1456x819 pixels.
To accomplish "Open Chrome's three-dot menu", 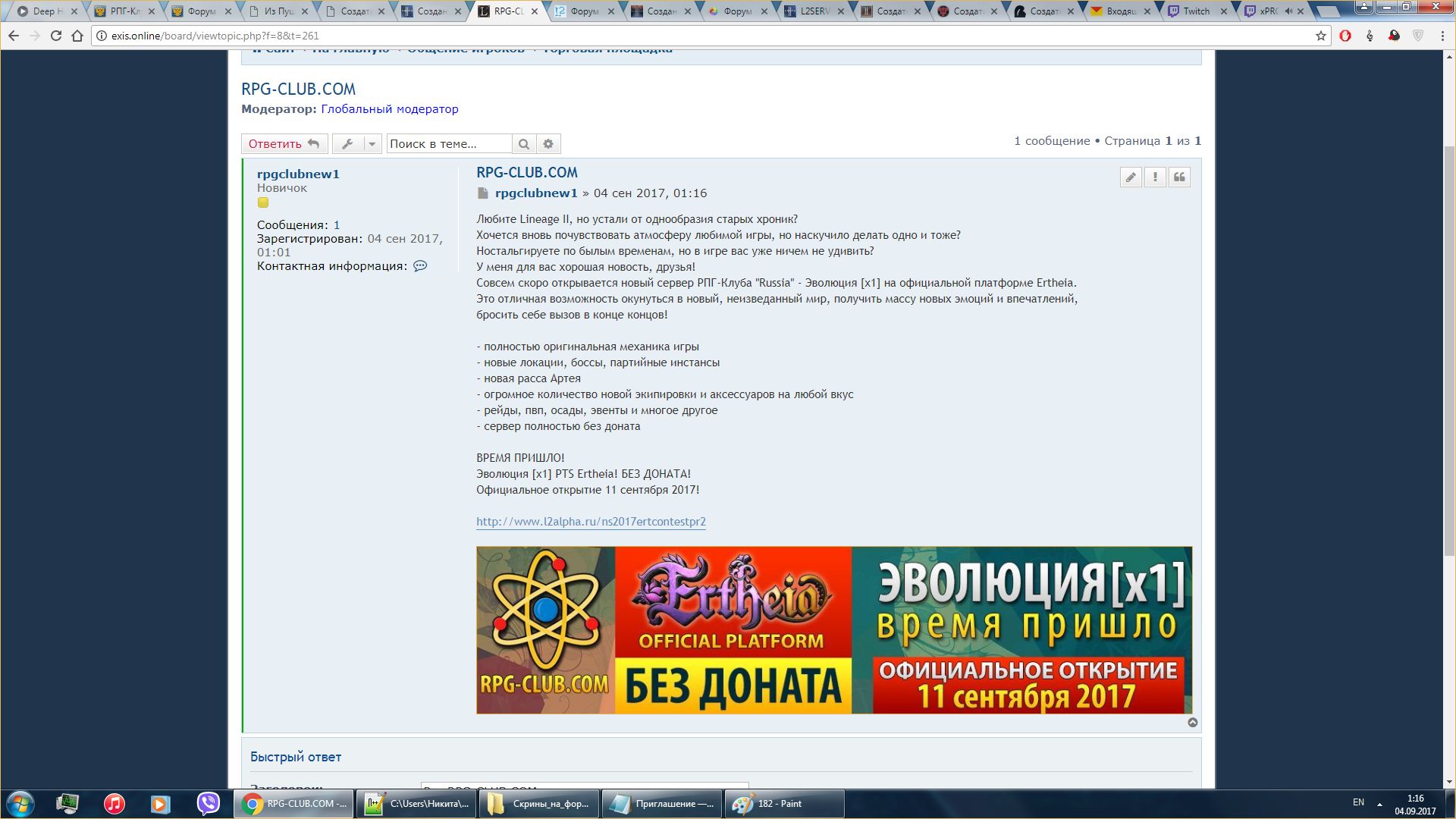I will [1442, 36].
